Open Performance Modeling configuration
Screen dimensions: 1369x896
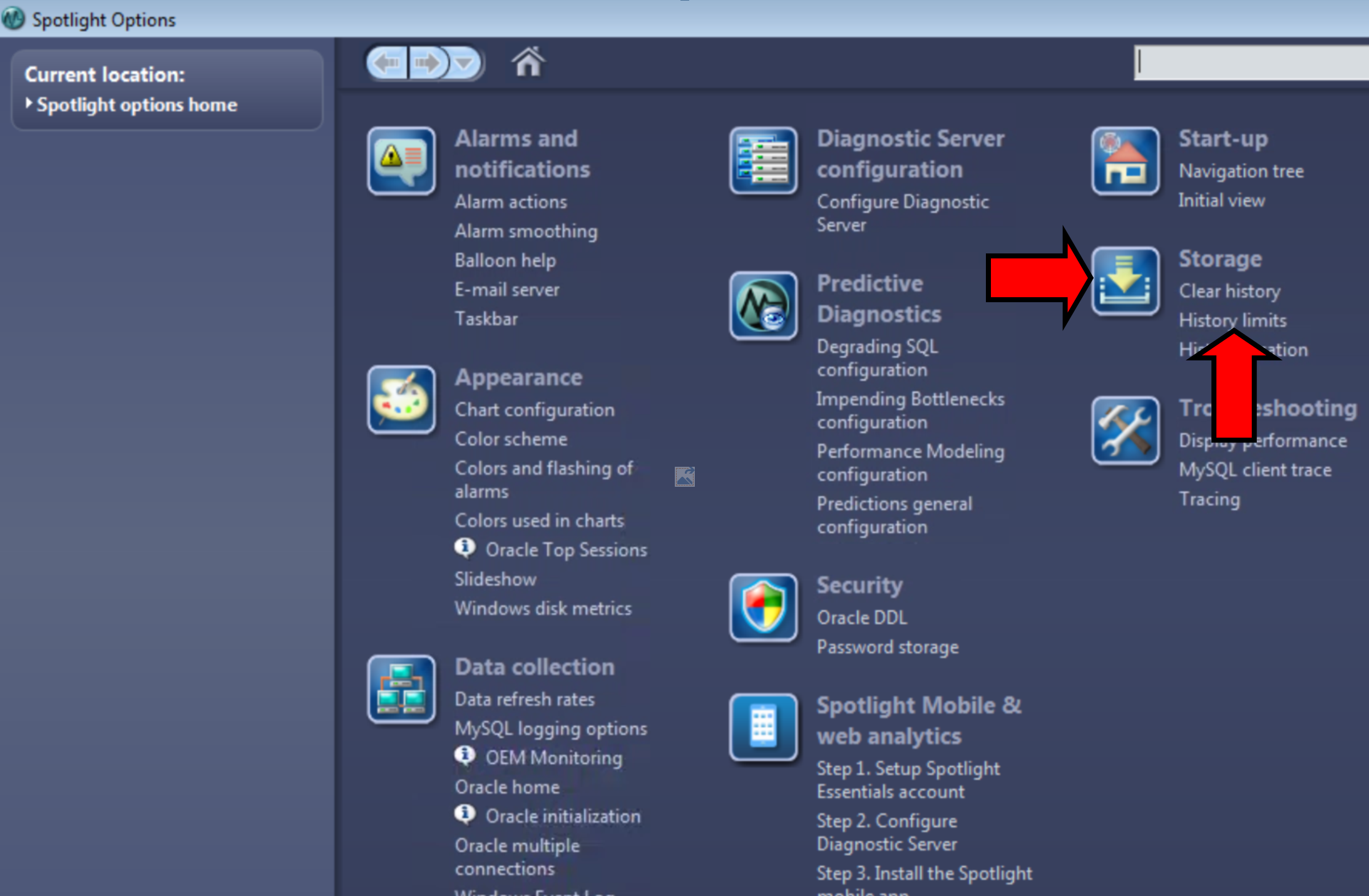pos(911,463)
